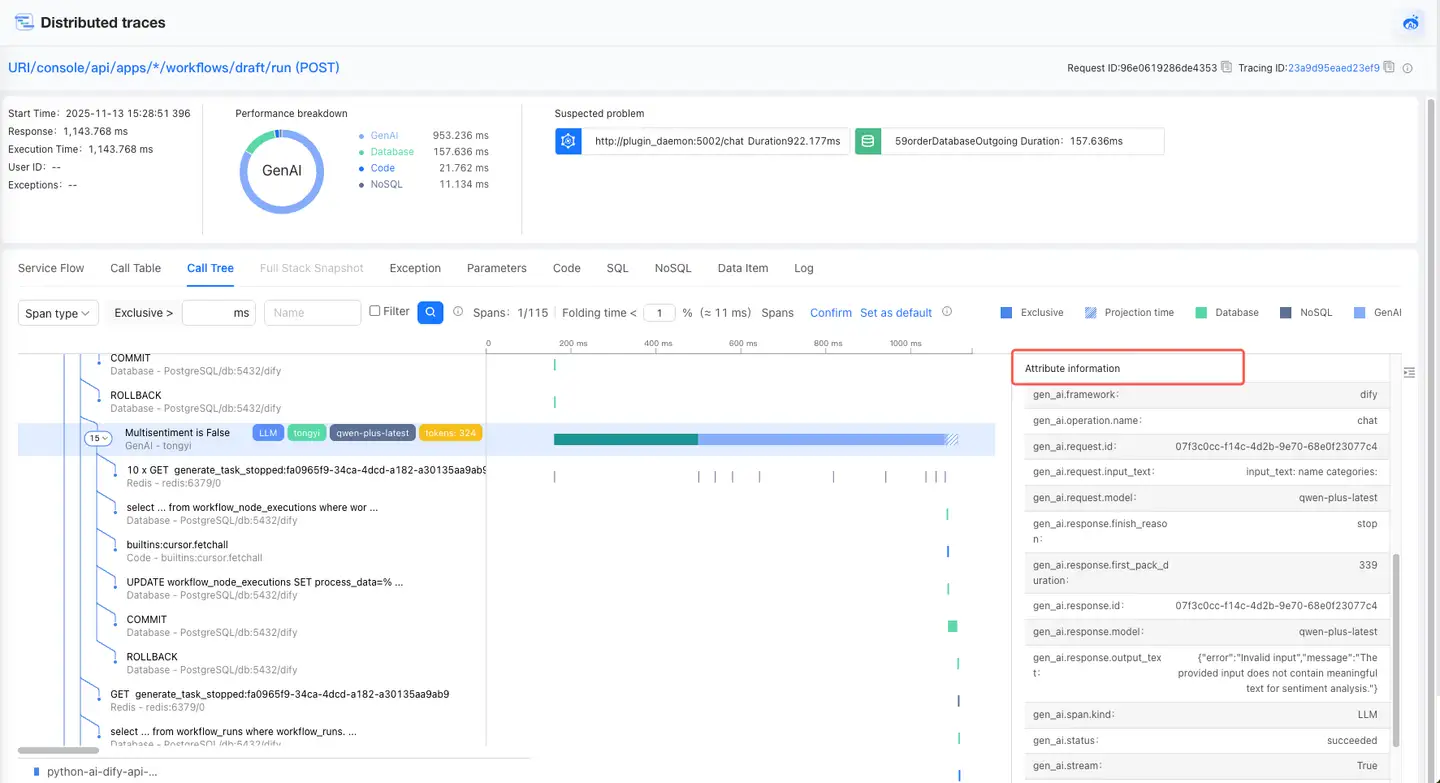Image resolution: width=1440 pixels, height=783 pixels.
Task: Click the panel collapse icon beside Attribute information
Action: (1409, 372)
